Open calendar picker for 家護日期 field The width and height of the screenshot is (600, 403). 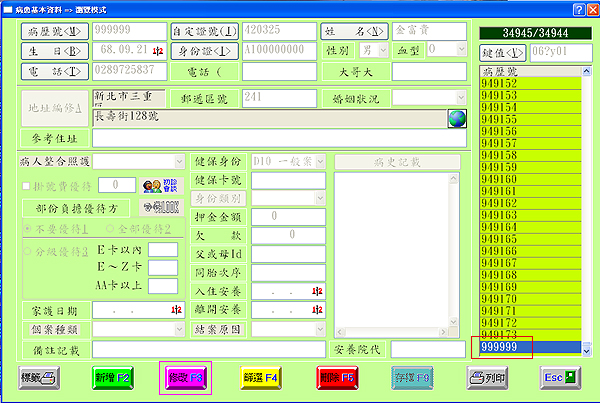[175, 311]
